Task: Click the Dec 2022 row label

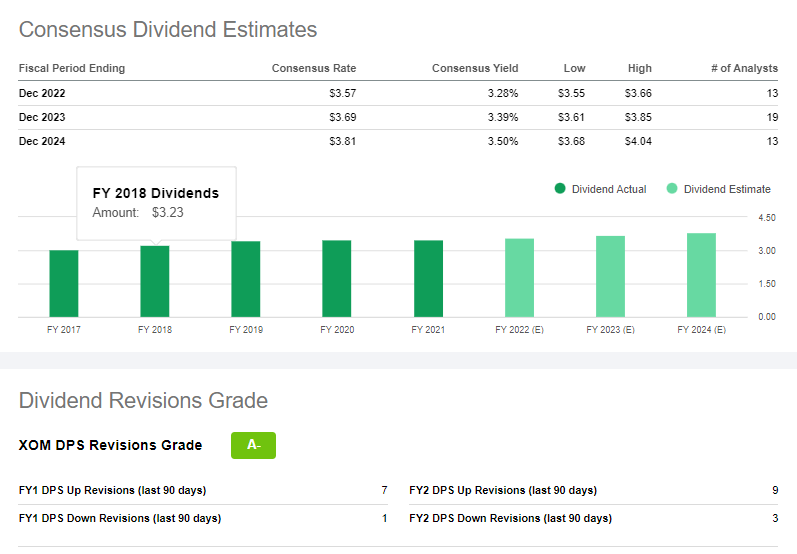Action: point(42,93)
